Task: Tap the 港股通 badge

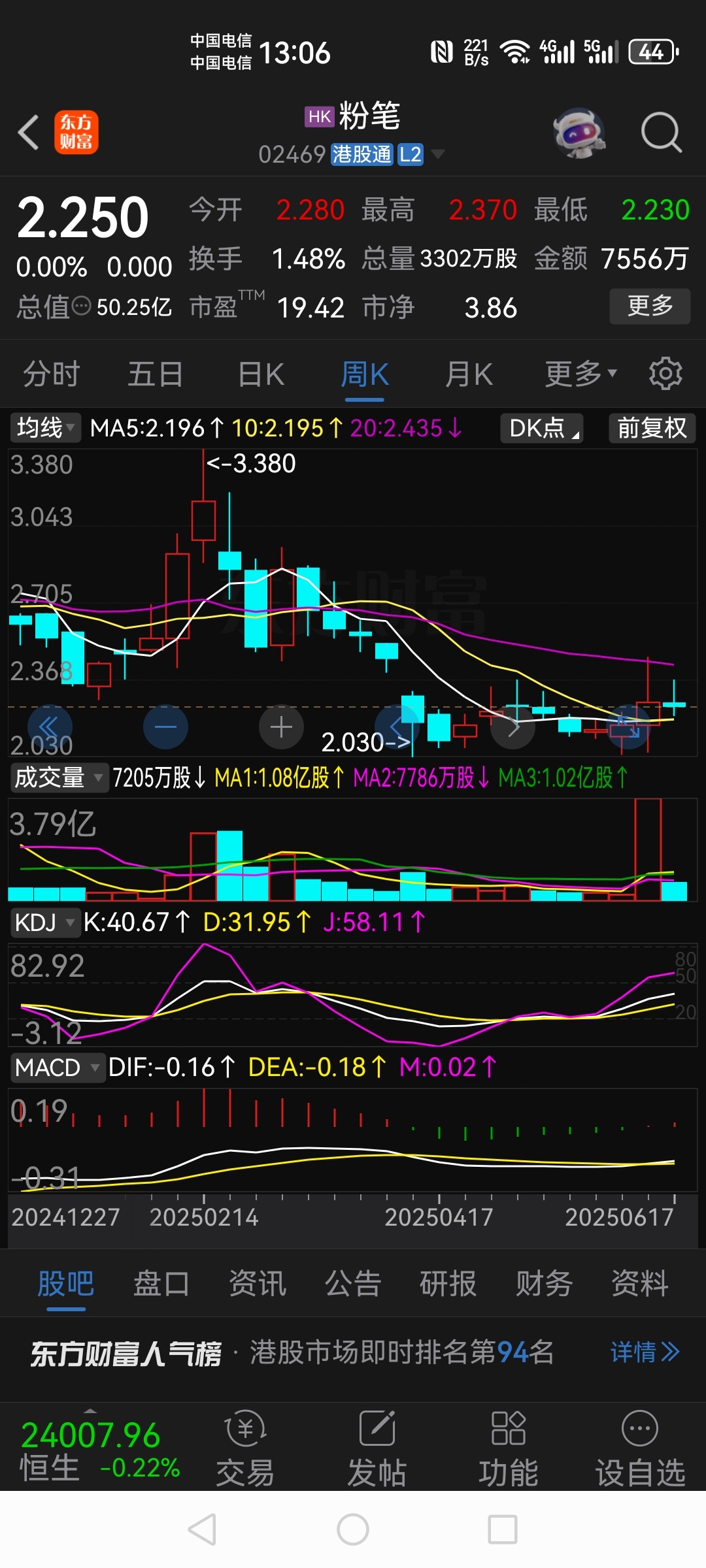Action: [x=361, y=155]
